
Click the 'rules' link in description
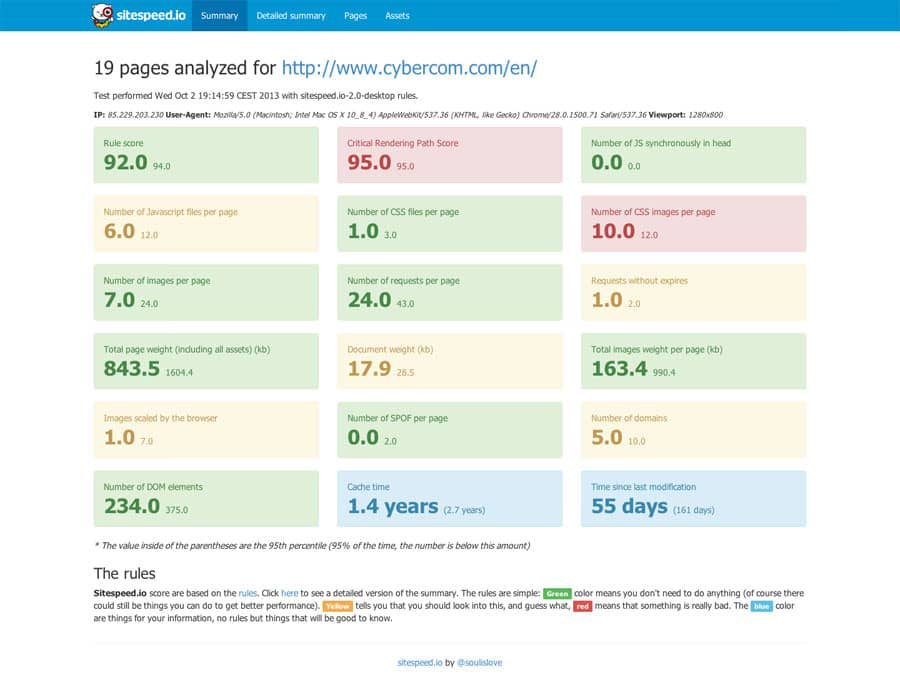pyautogui.click(x=248, y=593)
